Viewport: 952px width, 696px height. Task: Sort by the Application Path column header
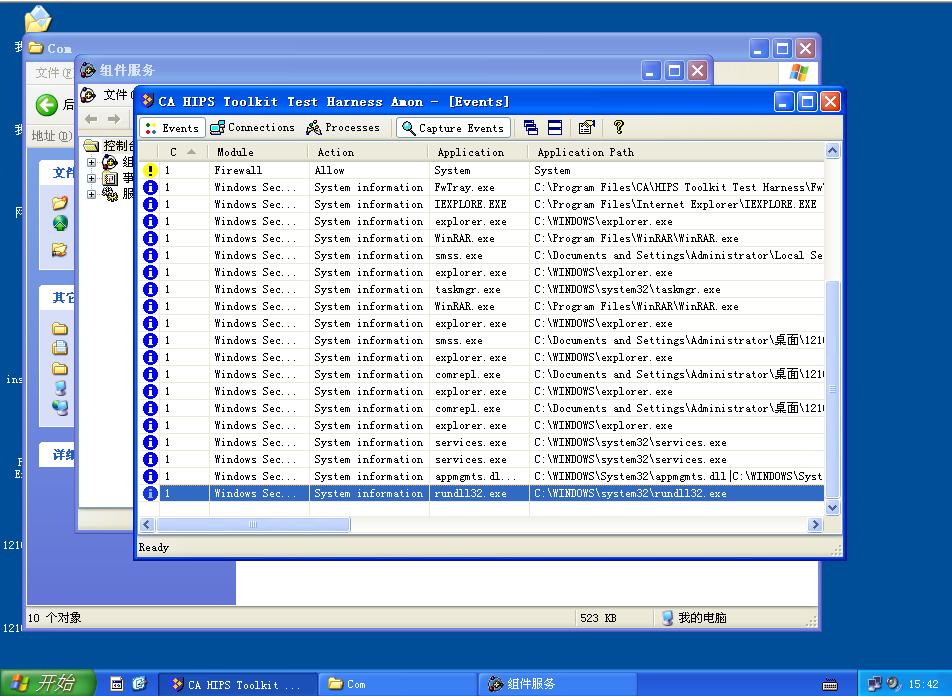pos(675,152)
